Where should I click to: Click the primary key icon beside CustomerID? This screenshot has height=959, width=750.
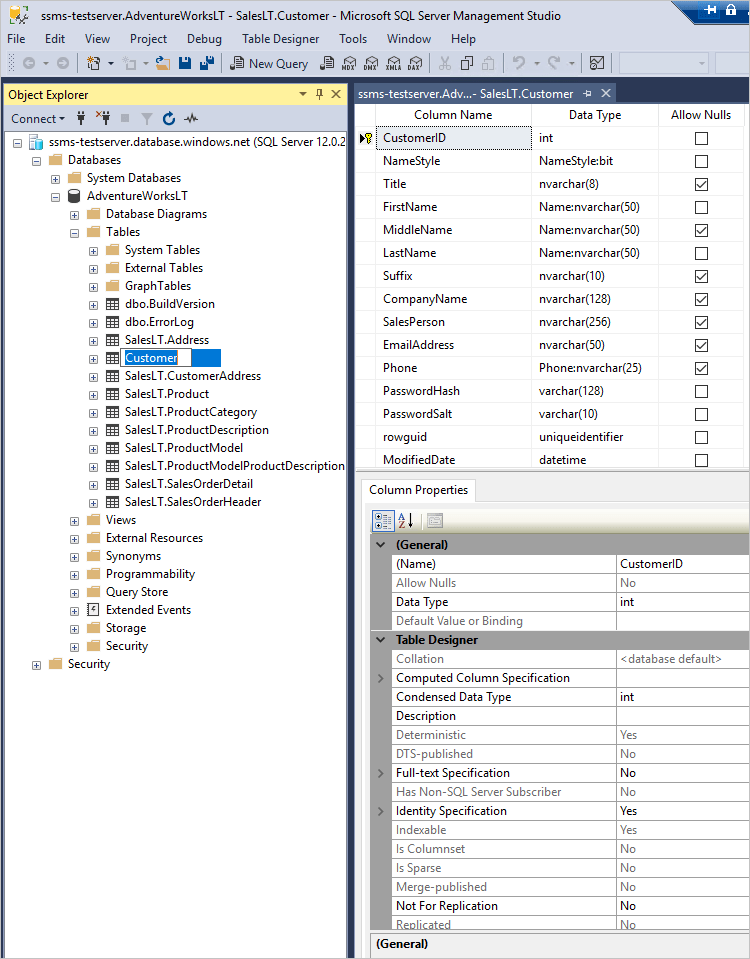pos(366,138)
